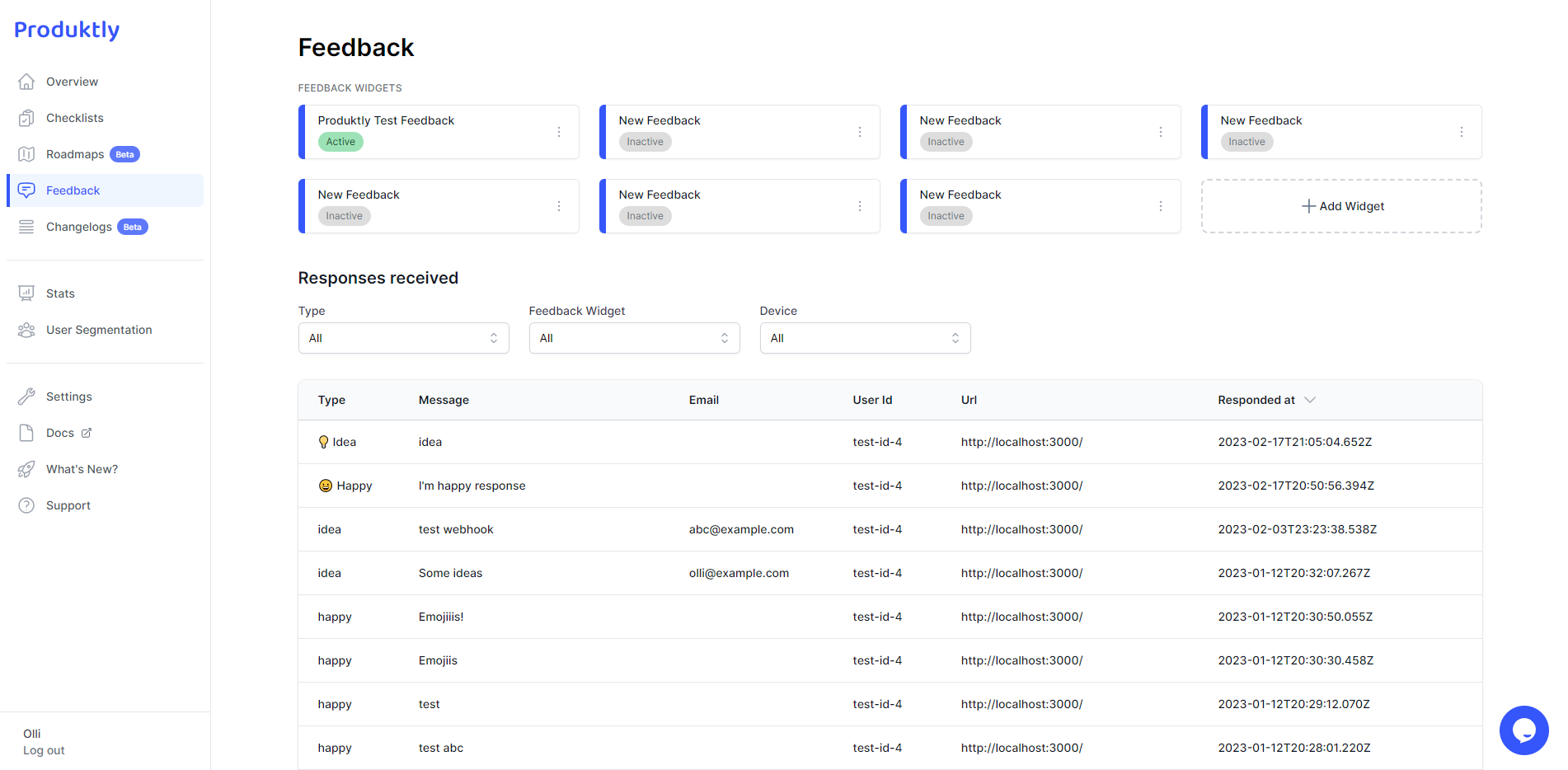Select the "test webhook" message cell
1568x770 pixels.
click(456, 529)
